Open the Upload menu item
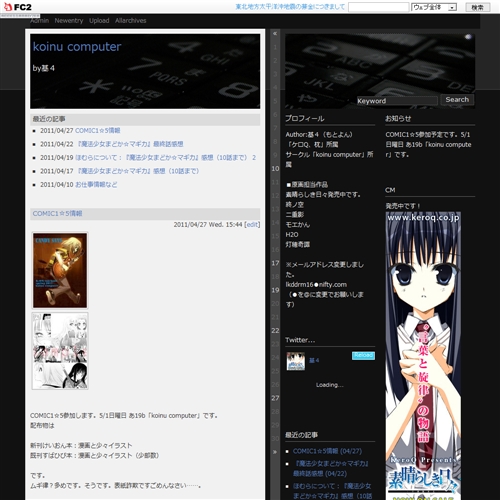 [99, 21]
